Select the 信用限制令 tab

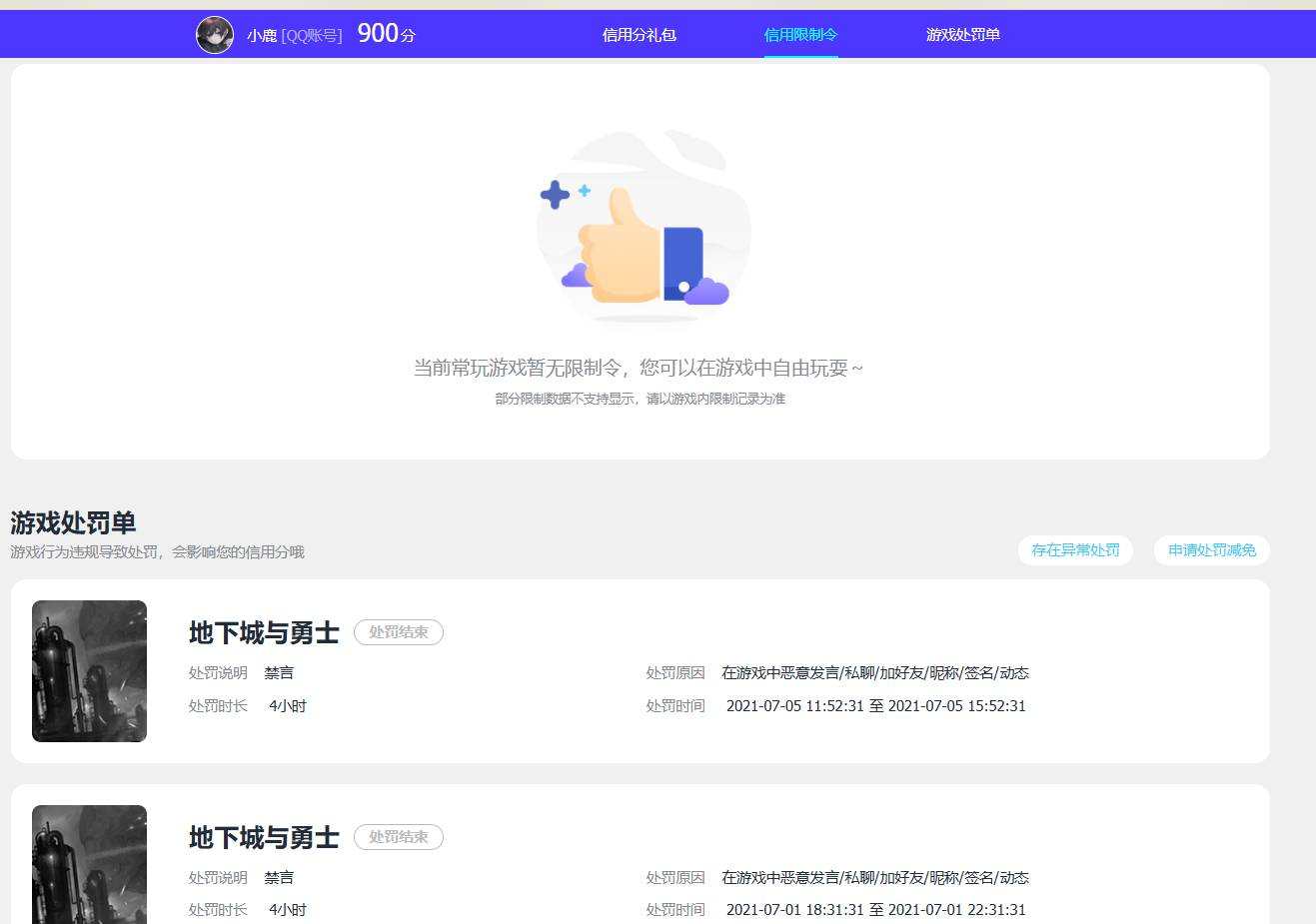800,35
